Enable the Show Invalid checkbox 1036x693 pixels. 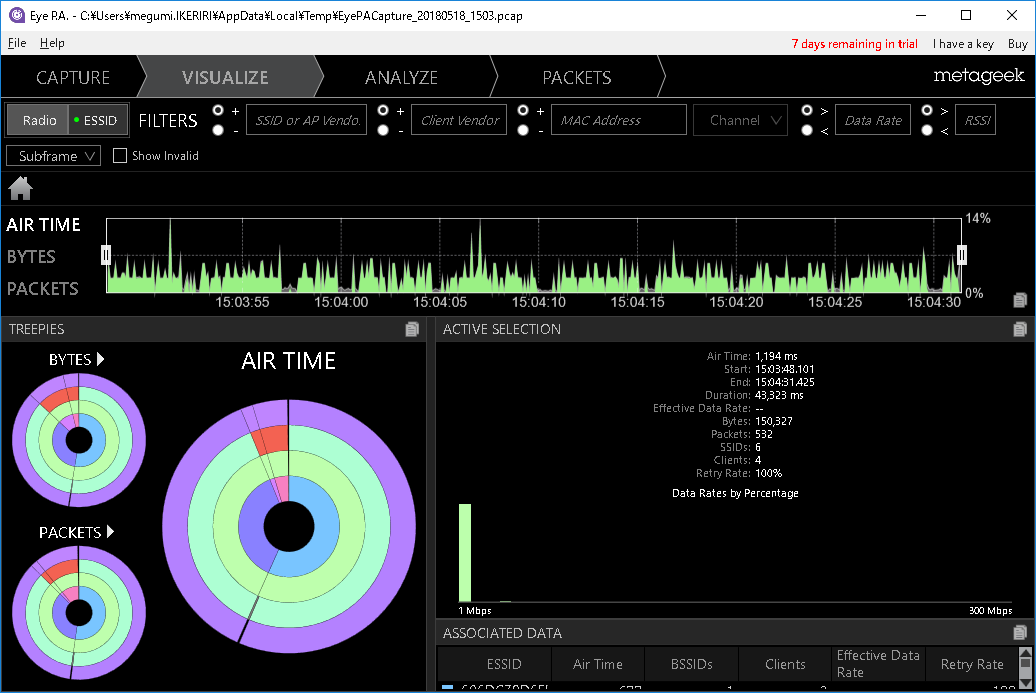click(x=120, y=156)
